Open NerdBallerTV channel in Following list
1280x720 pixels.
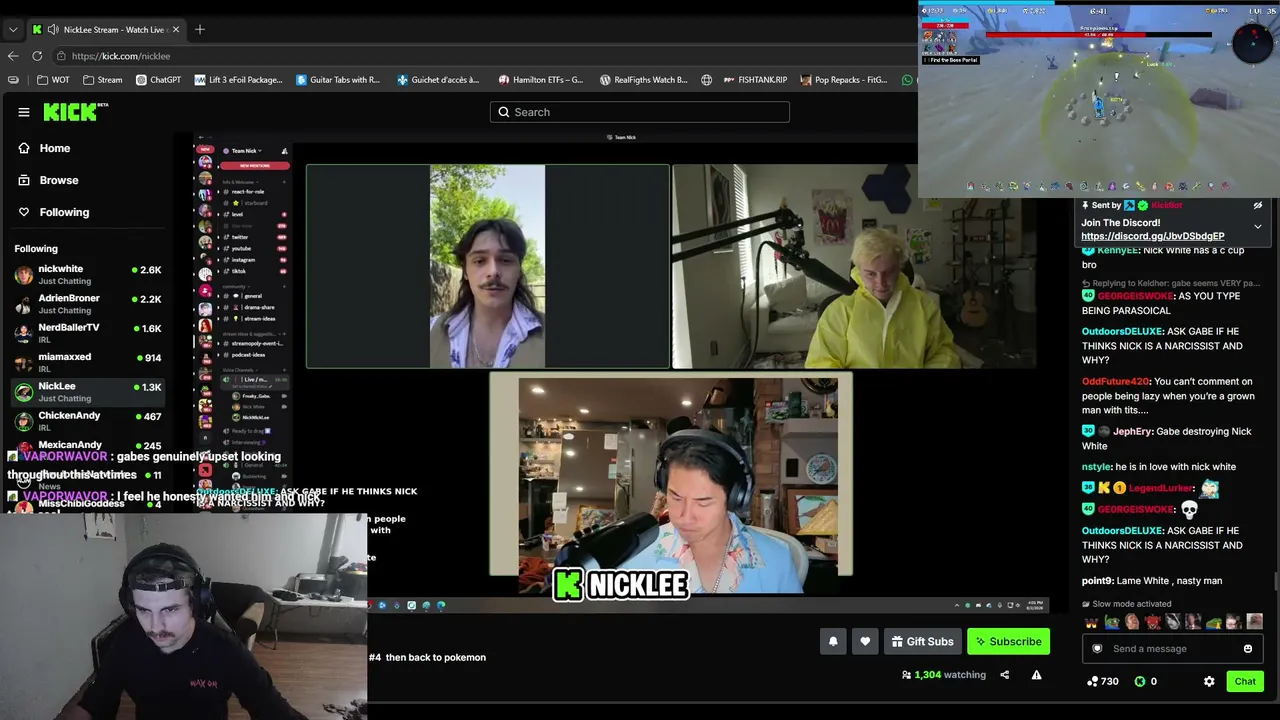[88, 333]
